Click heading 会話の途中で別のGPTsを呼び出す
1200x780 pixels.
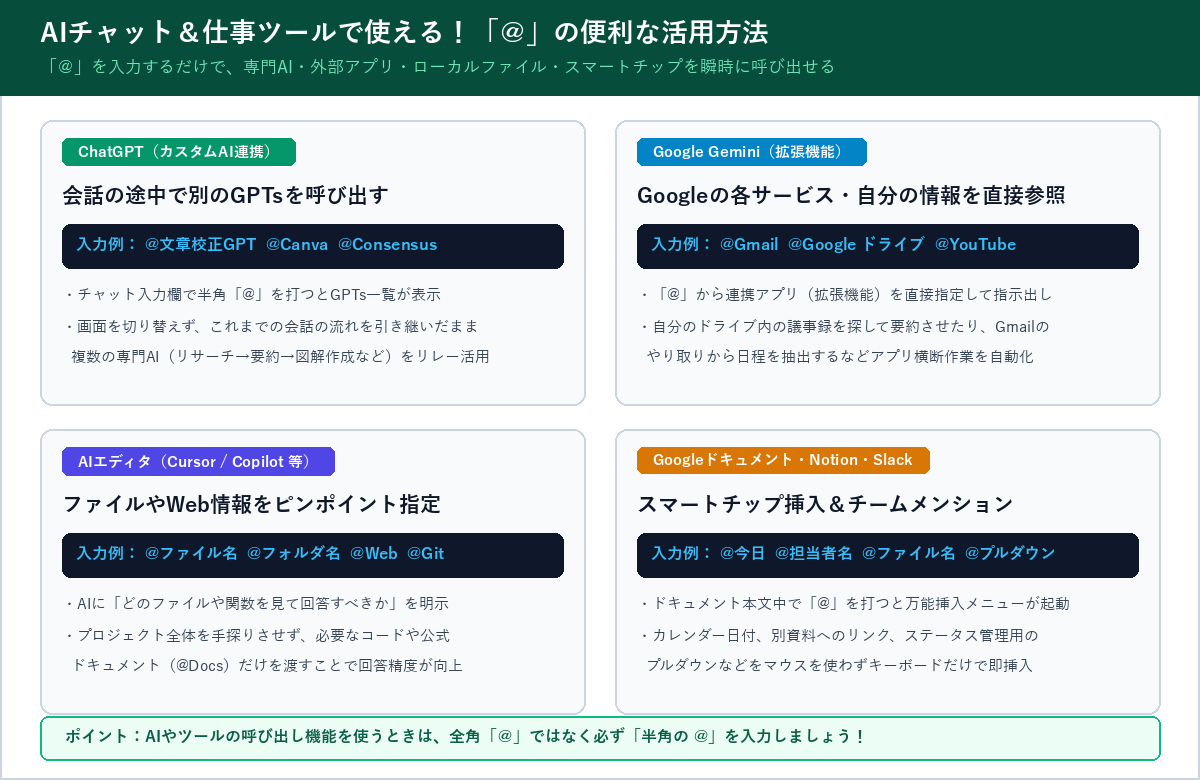[225, 195]
